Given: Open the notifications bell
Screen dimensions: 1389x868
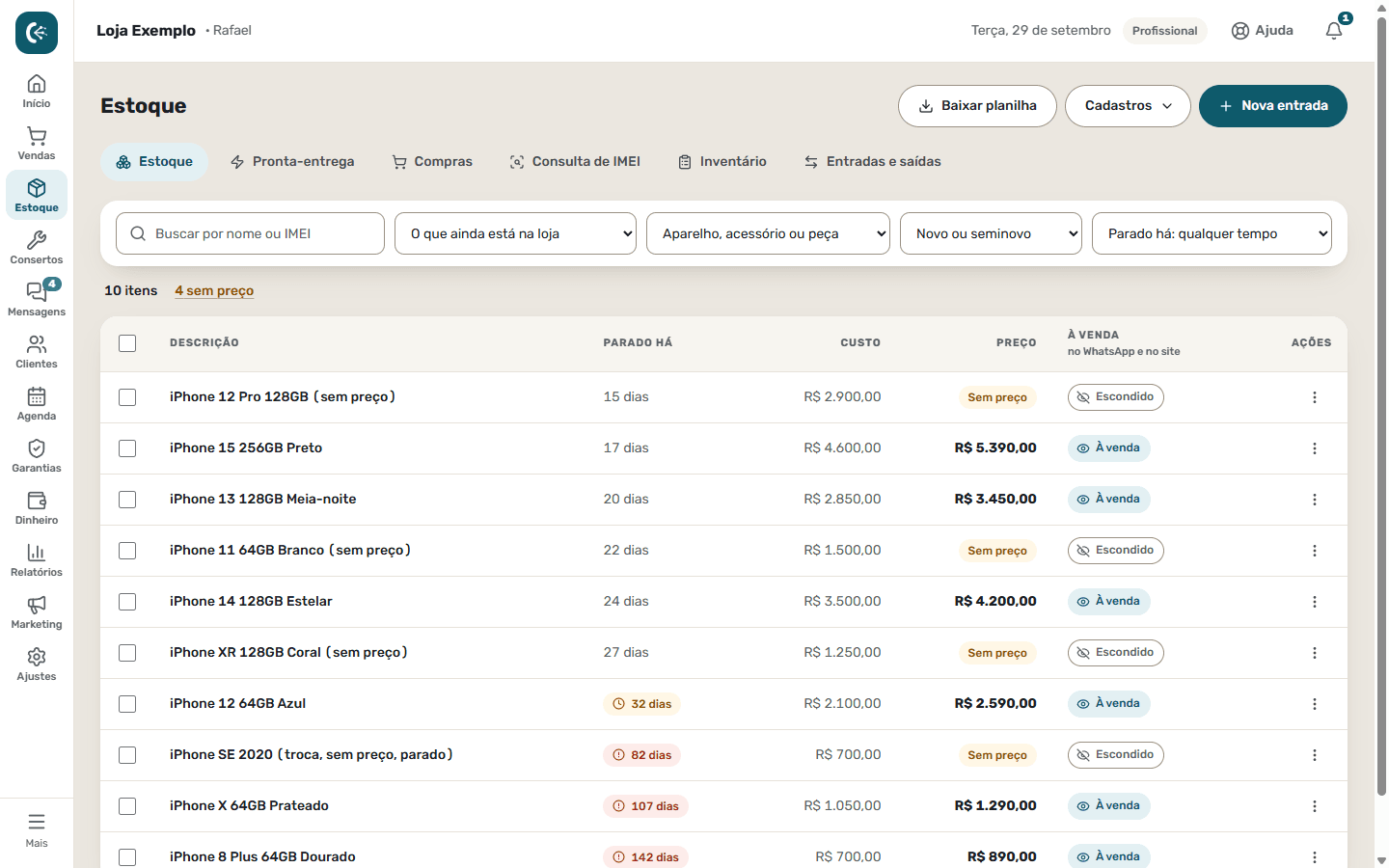Looking at the screenshot, I should pos(1334,31).
